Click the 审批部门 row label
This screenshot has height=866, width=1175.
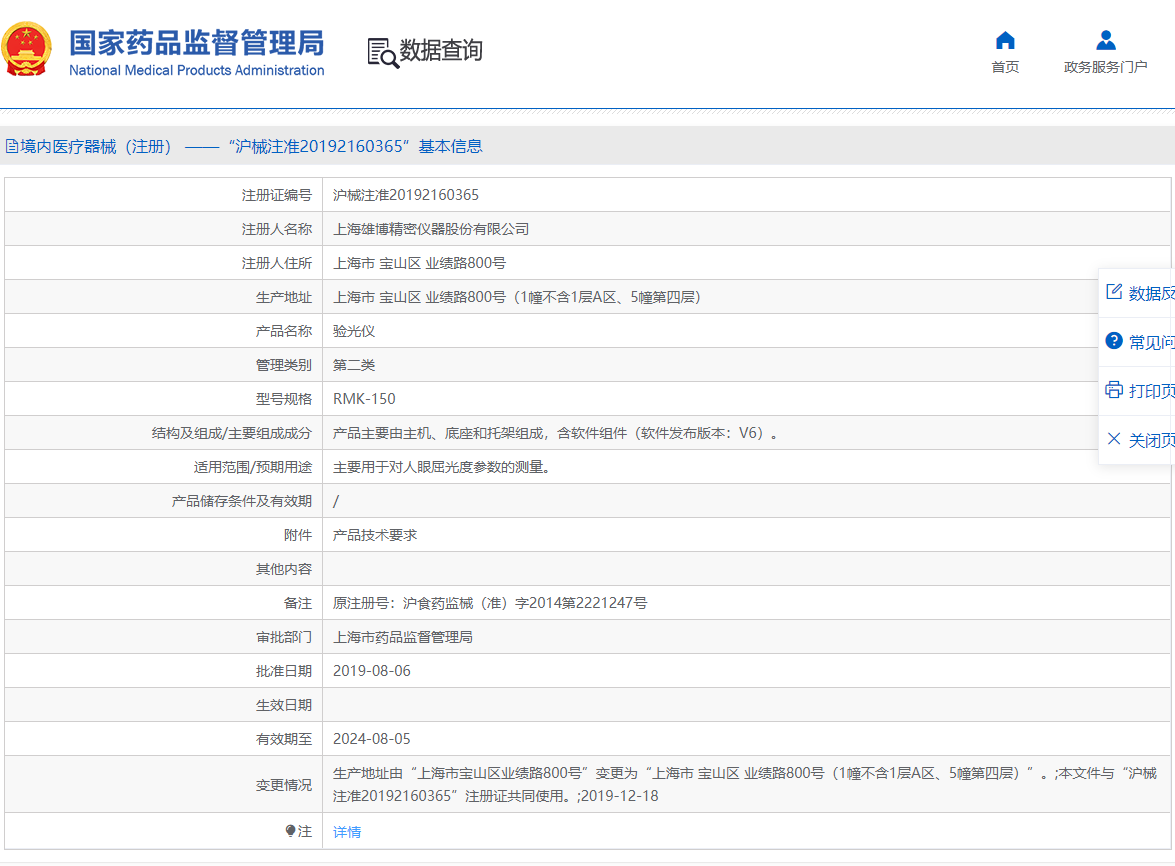283,637
